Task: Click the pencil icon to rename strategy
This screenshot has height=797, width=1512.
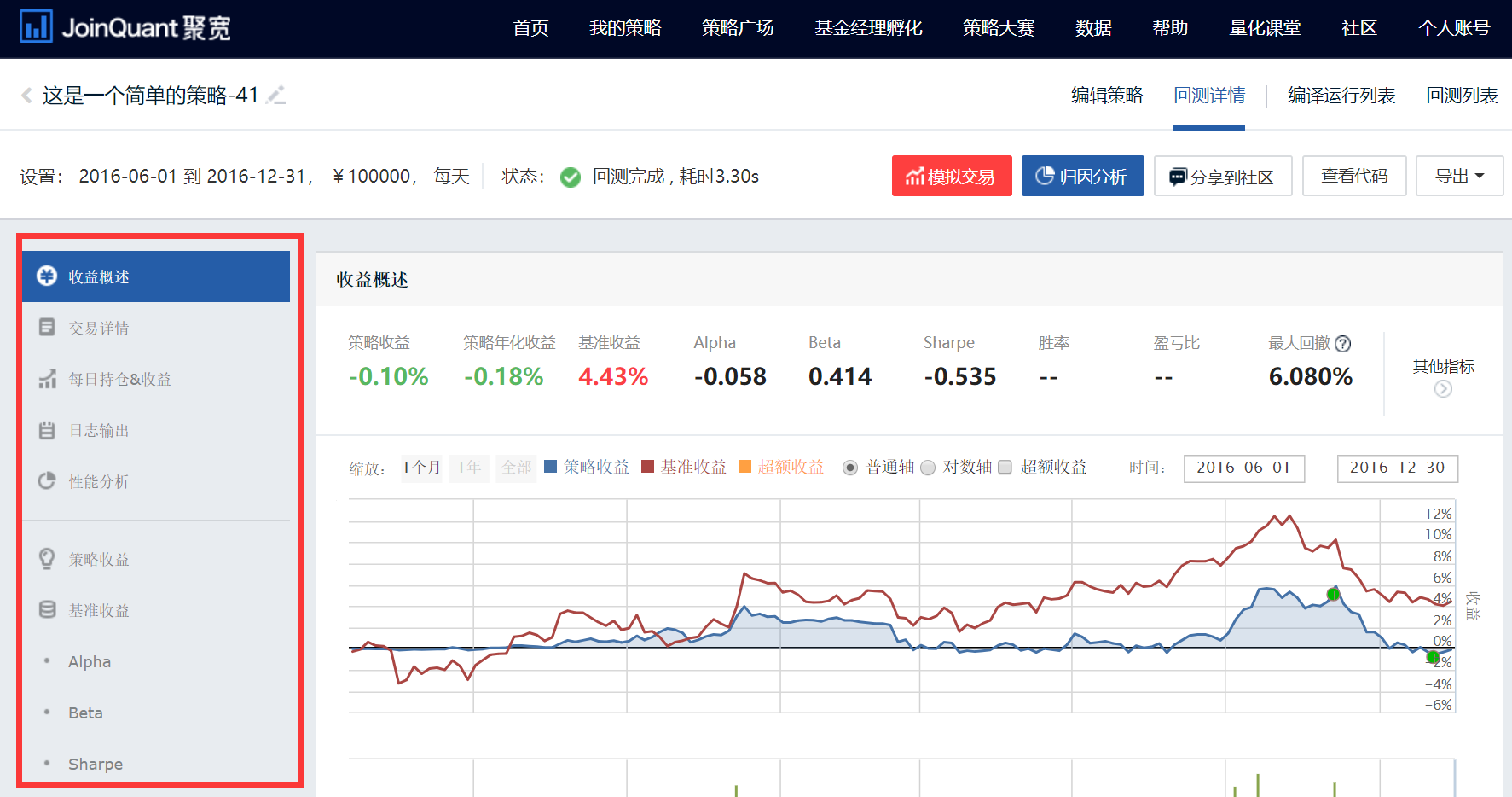Action: (275, 96)
